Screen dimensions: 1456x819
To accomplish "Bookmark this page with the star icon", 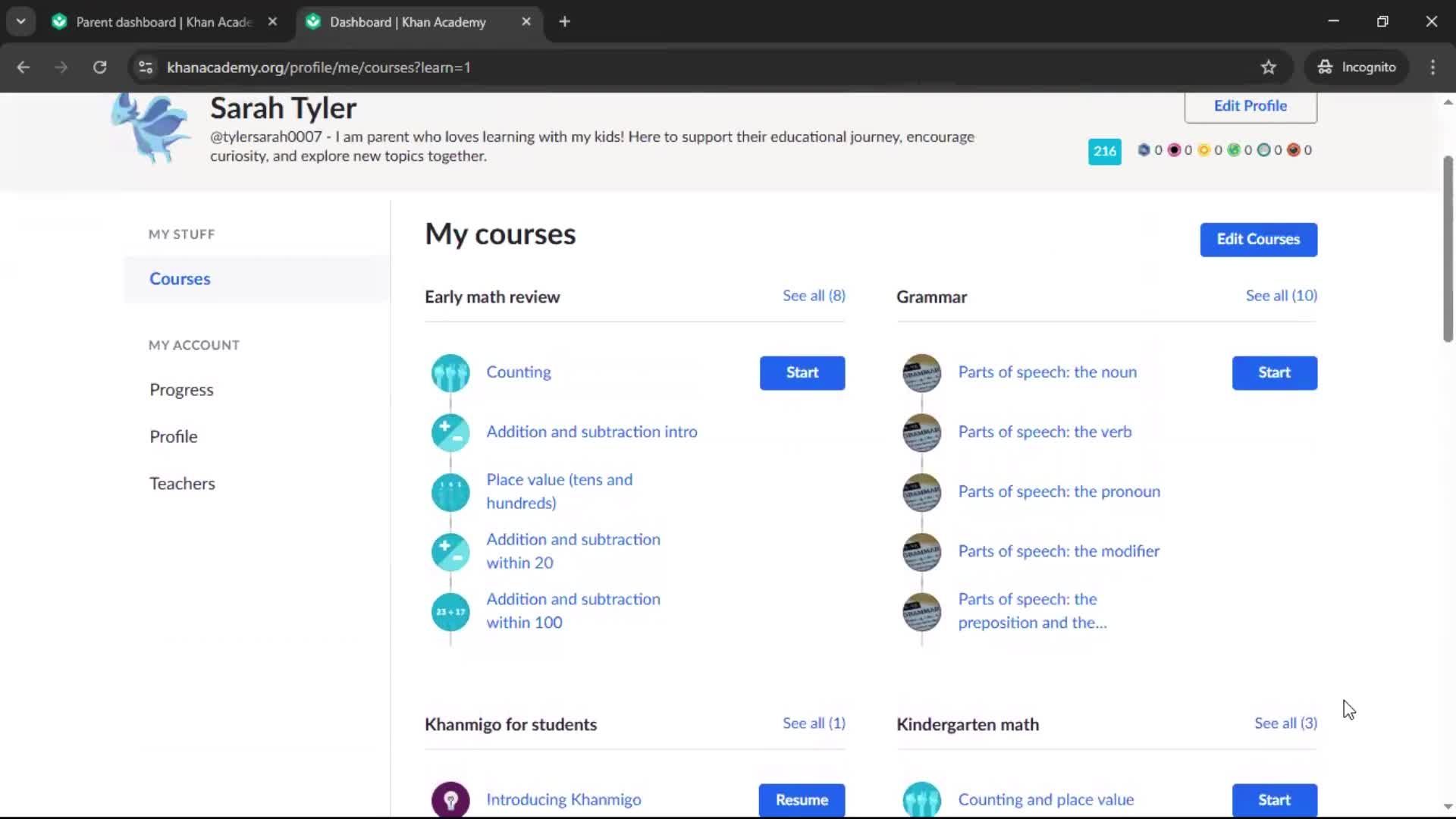I will 1269,67.
